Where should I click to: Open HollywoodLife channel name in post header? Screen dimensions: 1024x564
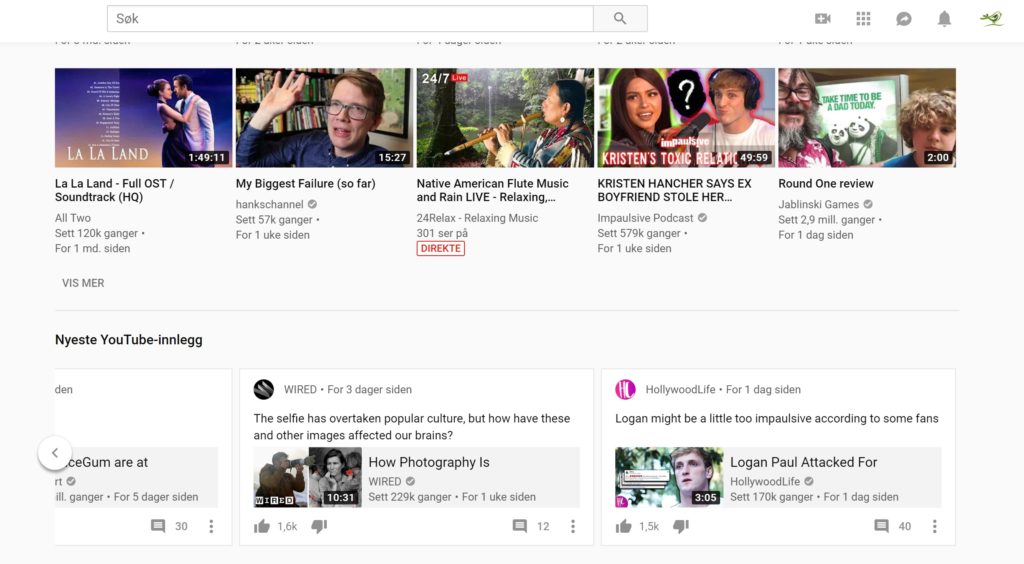[x=680, y=390]
